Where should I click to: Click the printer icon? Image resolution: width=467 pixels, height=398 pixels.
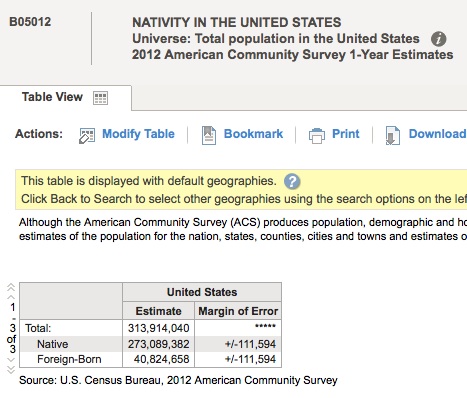(x=317, y=136)
